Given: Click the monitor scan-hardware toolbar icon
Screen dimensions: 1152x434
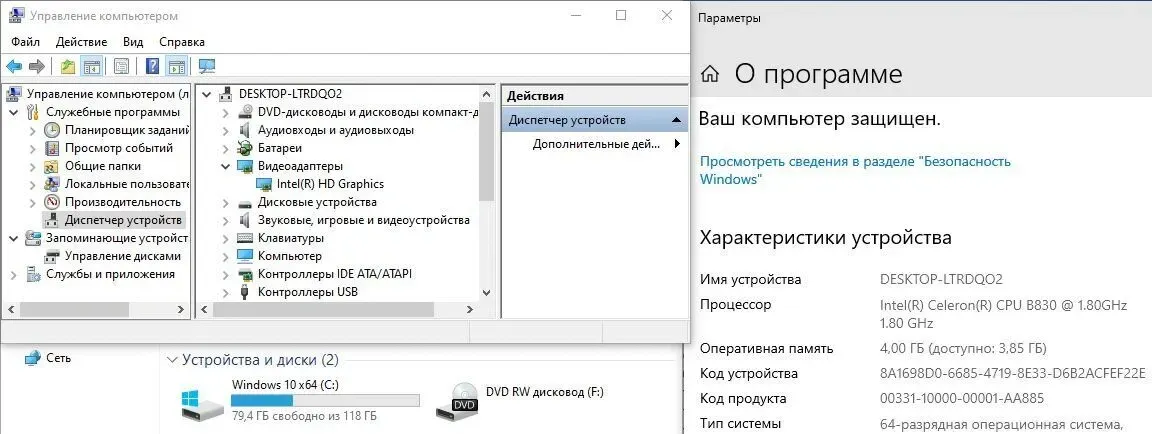Looking at the screenshot, I should tap(207, 67).
